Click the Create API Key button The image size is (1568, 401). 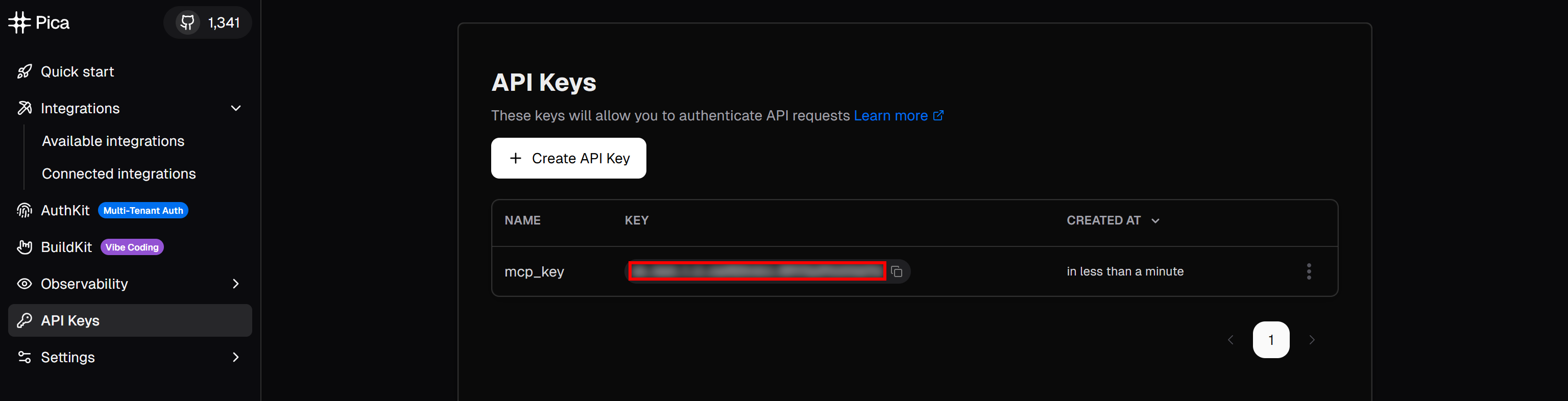[568, 158]
